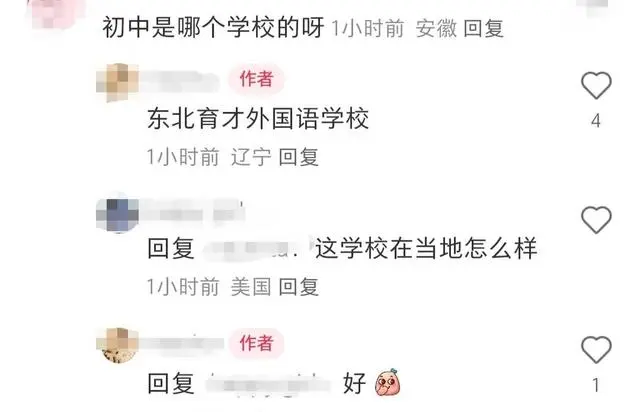Select comment text 初中是哪个学校的呀

pyautogui.click(x=213, y=28)
